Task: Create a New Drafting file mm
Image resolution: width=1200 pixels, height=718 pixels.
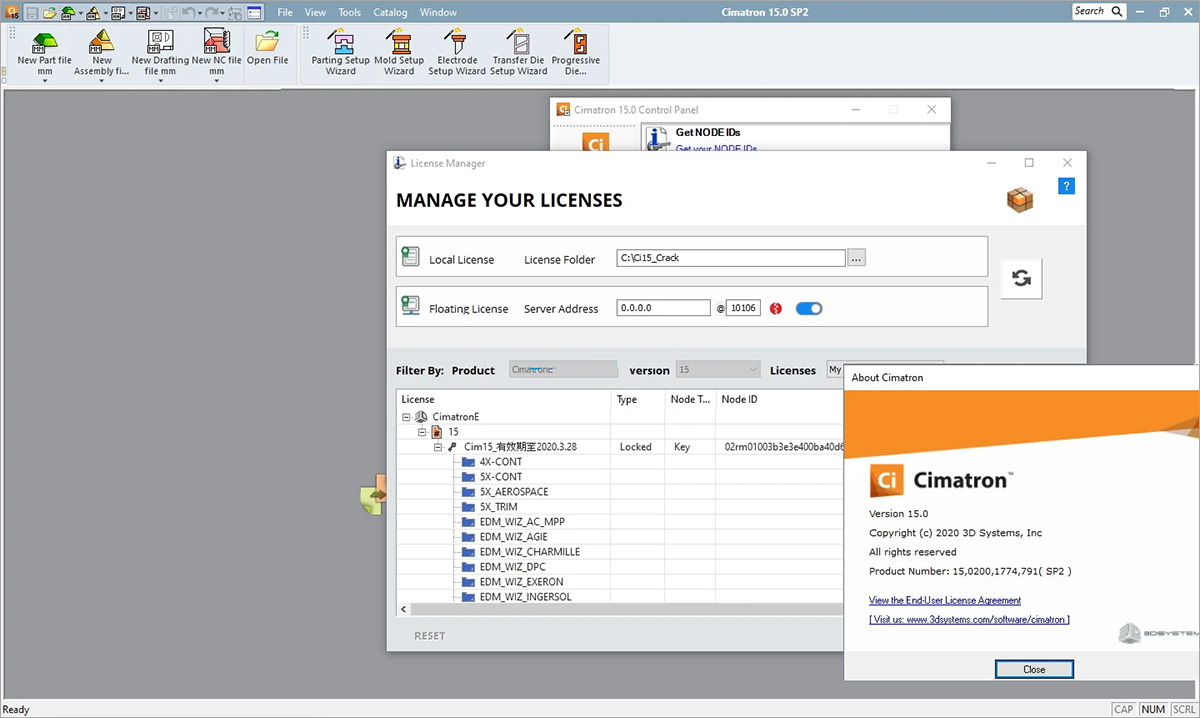Action: pos(160,42)
